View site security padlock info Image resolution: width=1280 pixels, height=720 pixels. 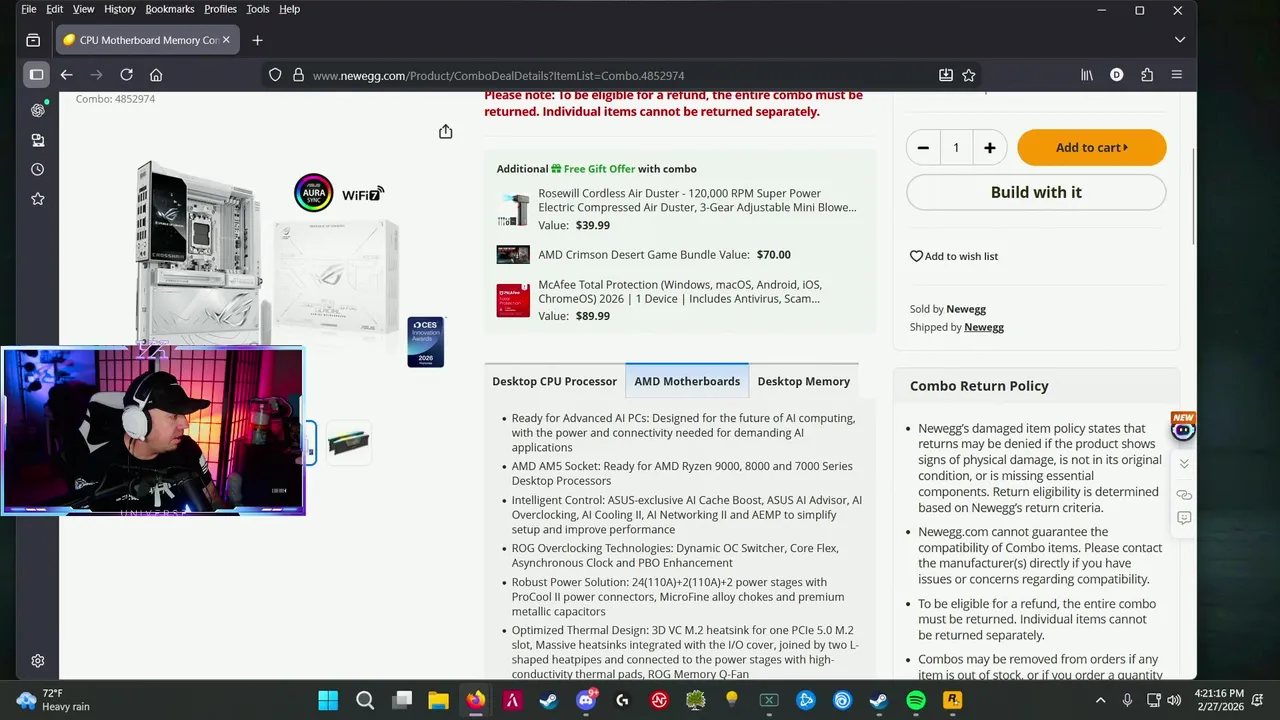point(298,75)
